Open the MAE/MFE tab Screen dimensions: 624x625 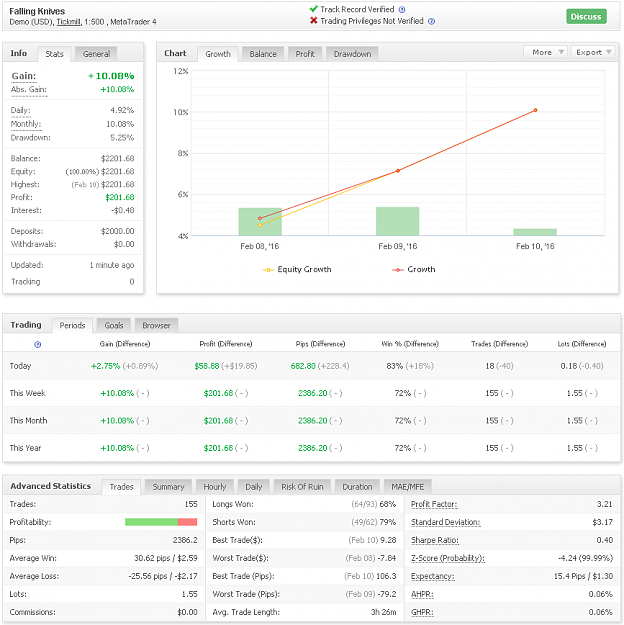pos(407,487)
